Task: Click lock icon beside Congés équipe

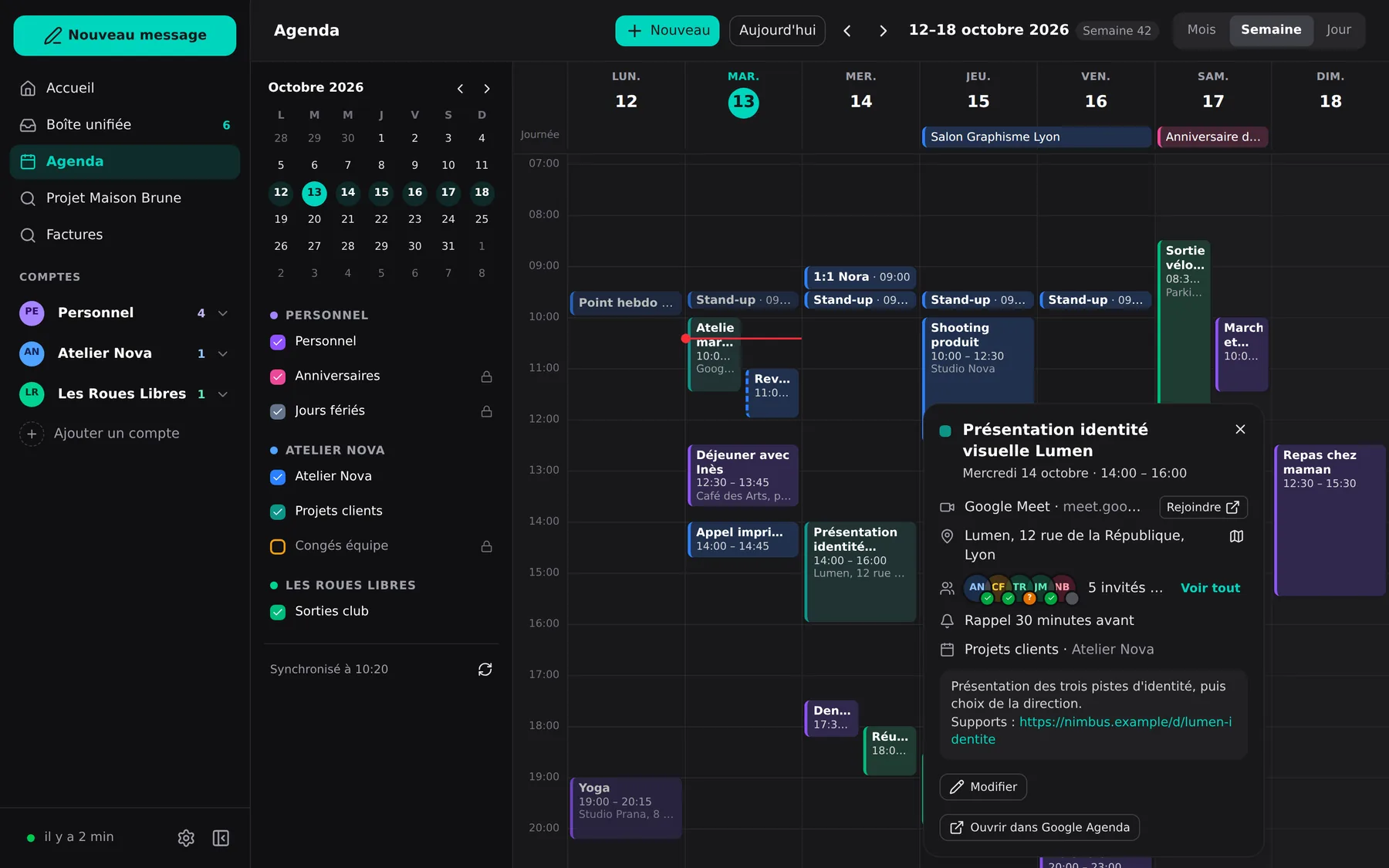Action: click(x=486, y=546)
